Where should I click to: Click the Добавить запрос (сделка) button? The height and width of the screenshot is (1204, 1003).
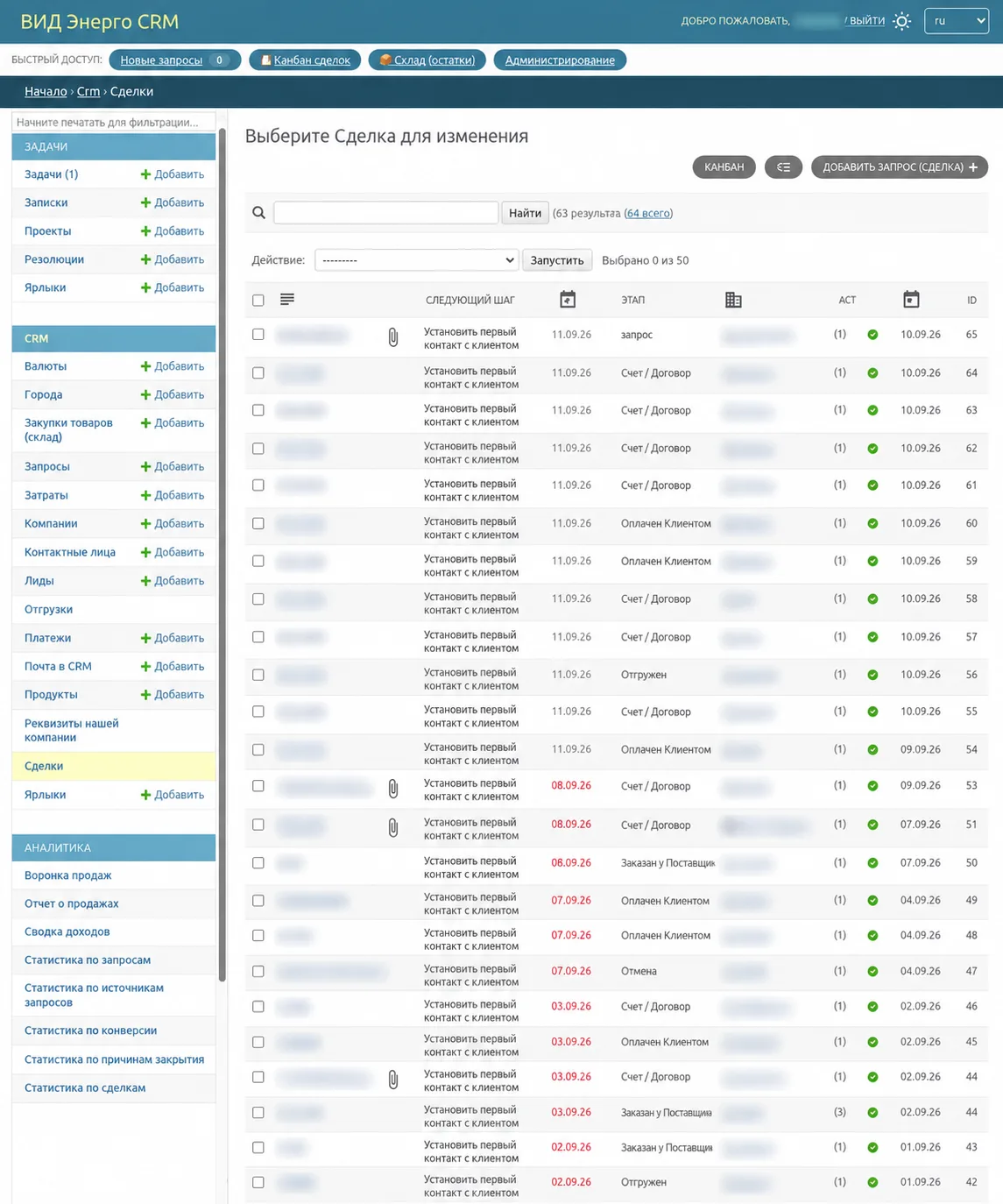[900, 166]
